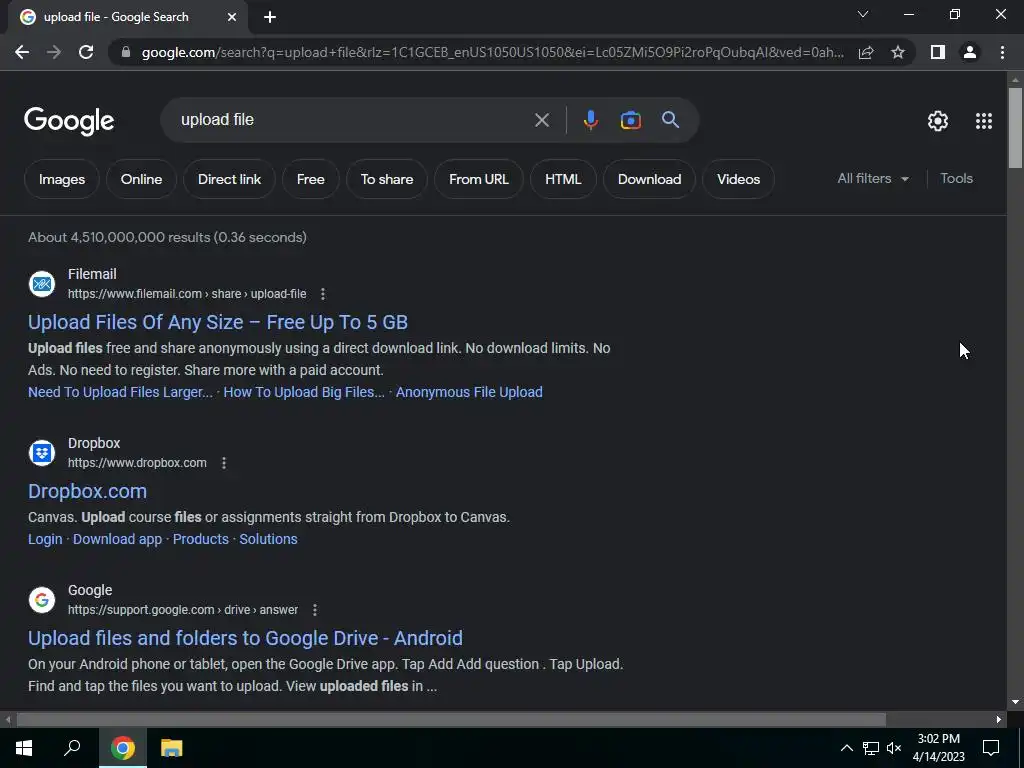Open the Windows Start menu
This screenshot has height=768, width=1024.
(24, 748)
